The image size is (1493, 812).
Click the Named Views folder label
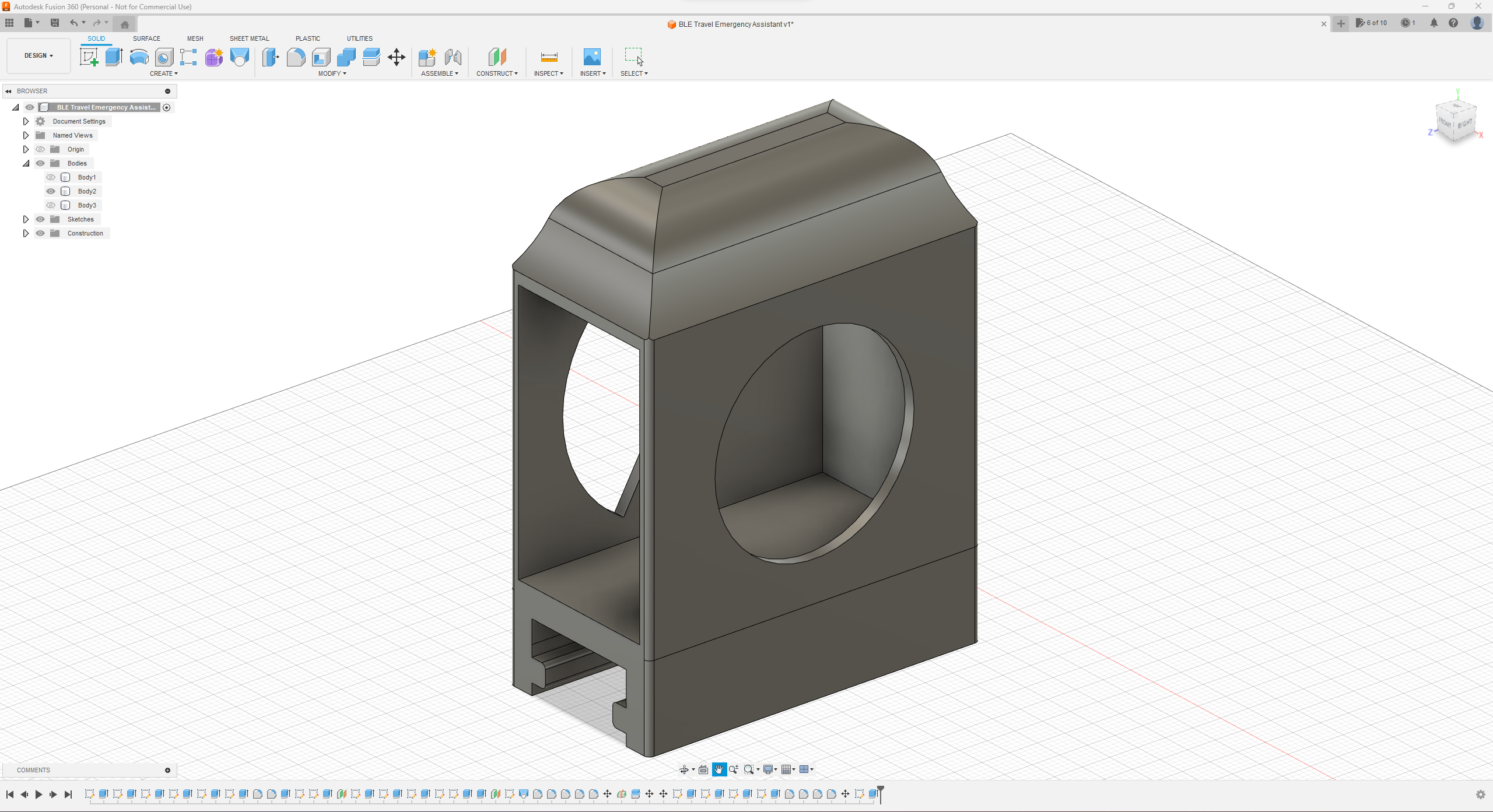(x=73, y=135)
